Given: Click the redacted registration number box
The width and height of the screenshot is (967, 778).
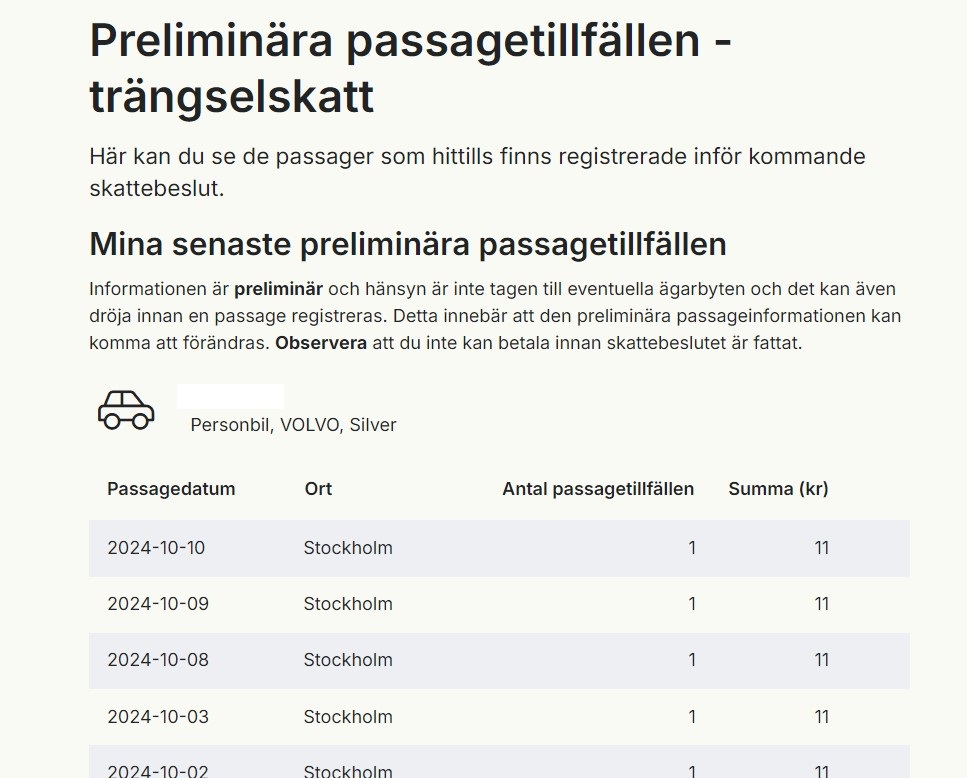Looking at the screenshot, I should 230,397.
